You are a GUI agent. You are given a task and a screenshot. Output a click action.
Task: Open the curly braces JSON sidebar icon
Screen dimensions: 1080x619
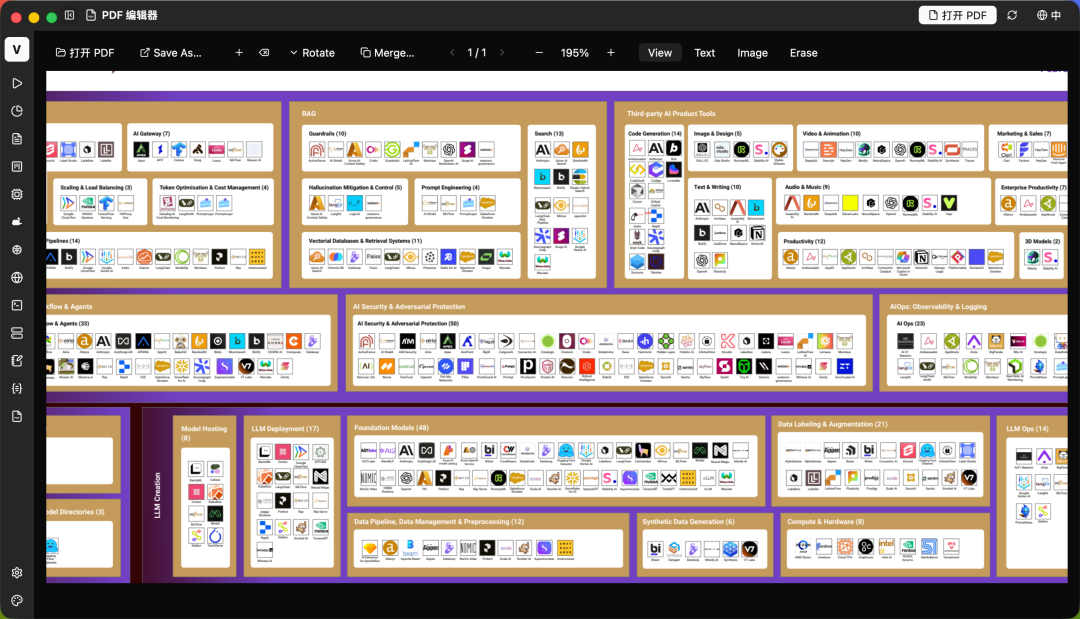pyautogui.click(x=17, y=388)
